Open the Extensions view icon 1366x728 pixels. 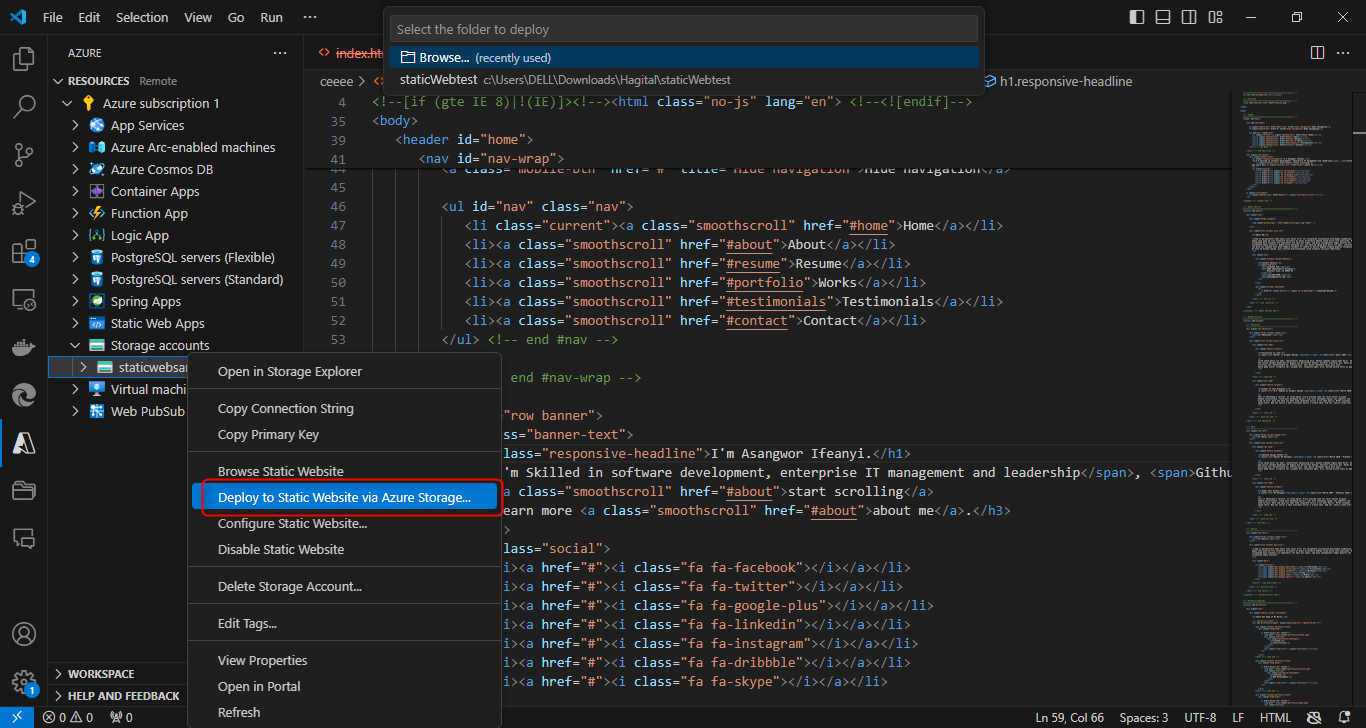point(23,251)
